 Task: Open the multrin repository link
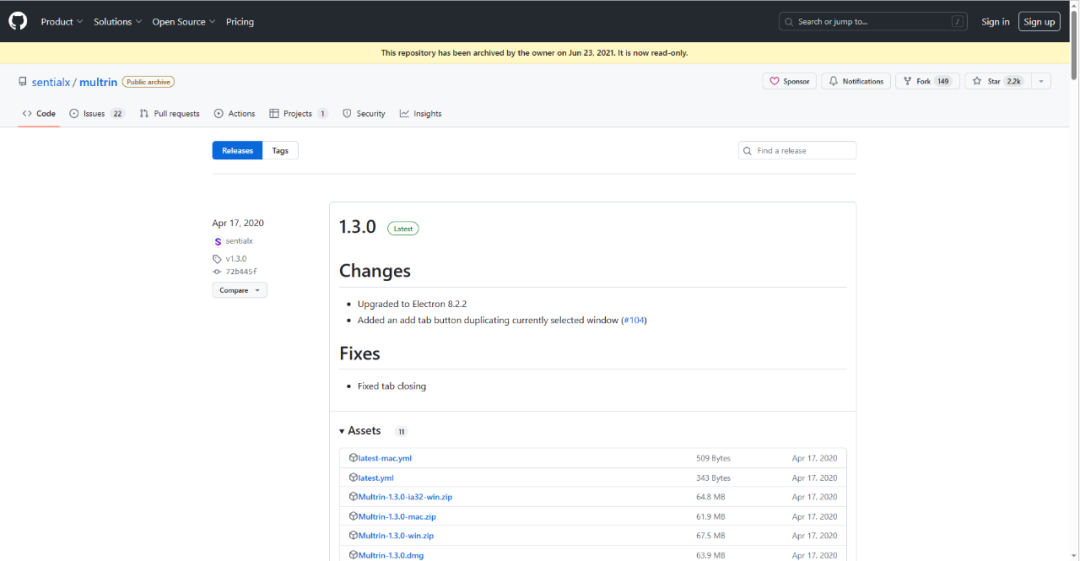98,82
